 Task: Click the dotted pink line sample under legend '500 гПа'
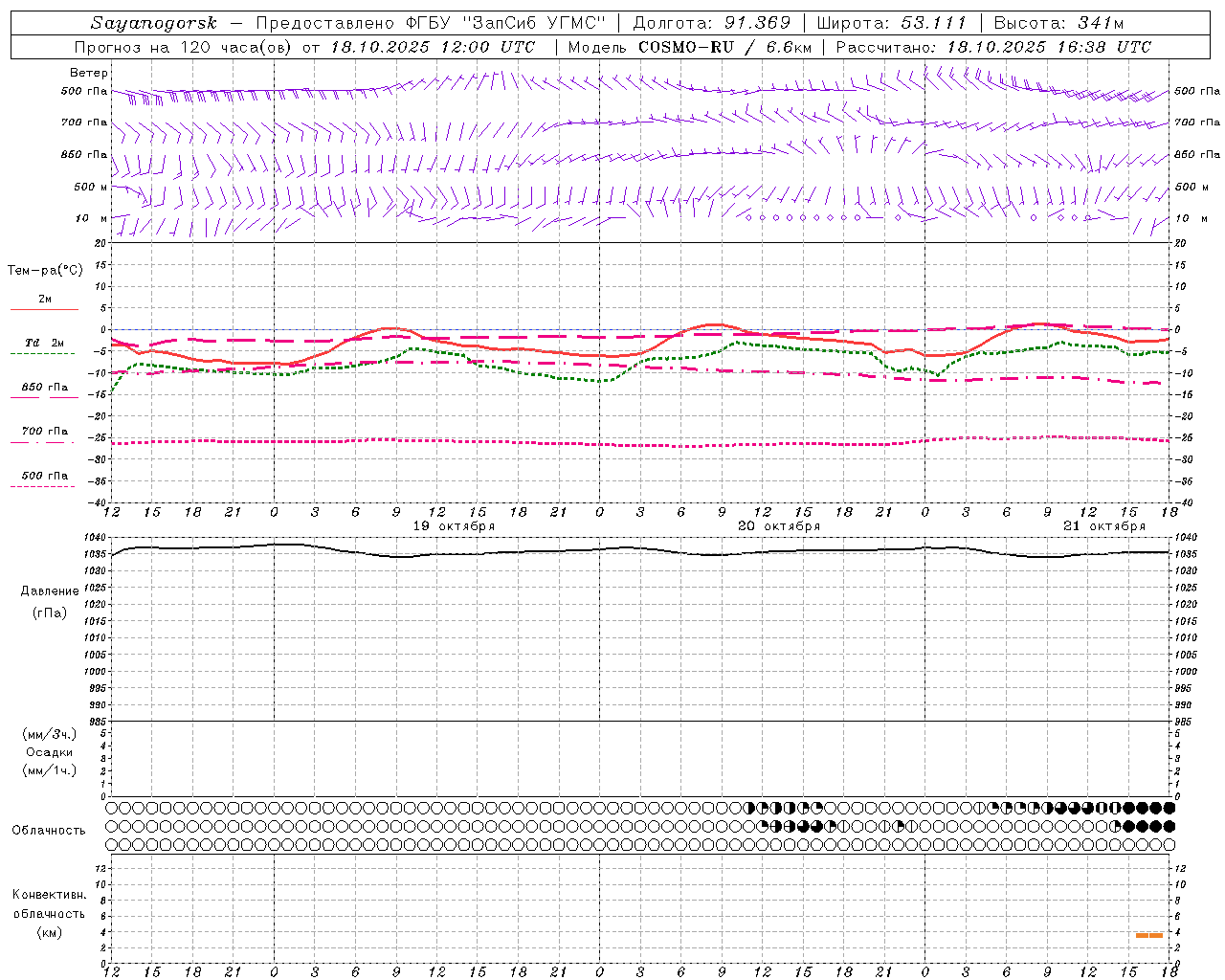[43, 487]
